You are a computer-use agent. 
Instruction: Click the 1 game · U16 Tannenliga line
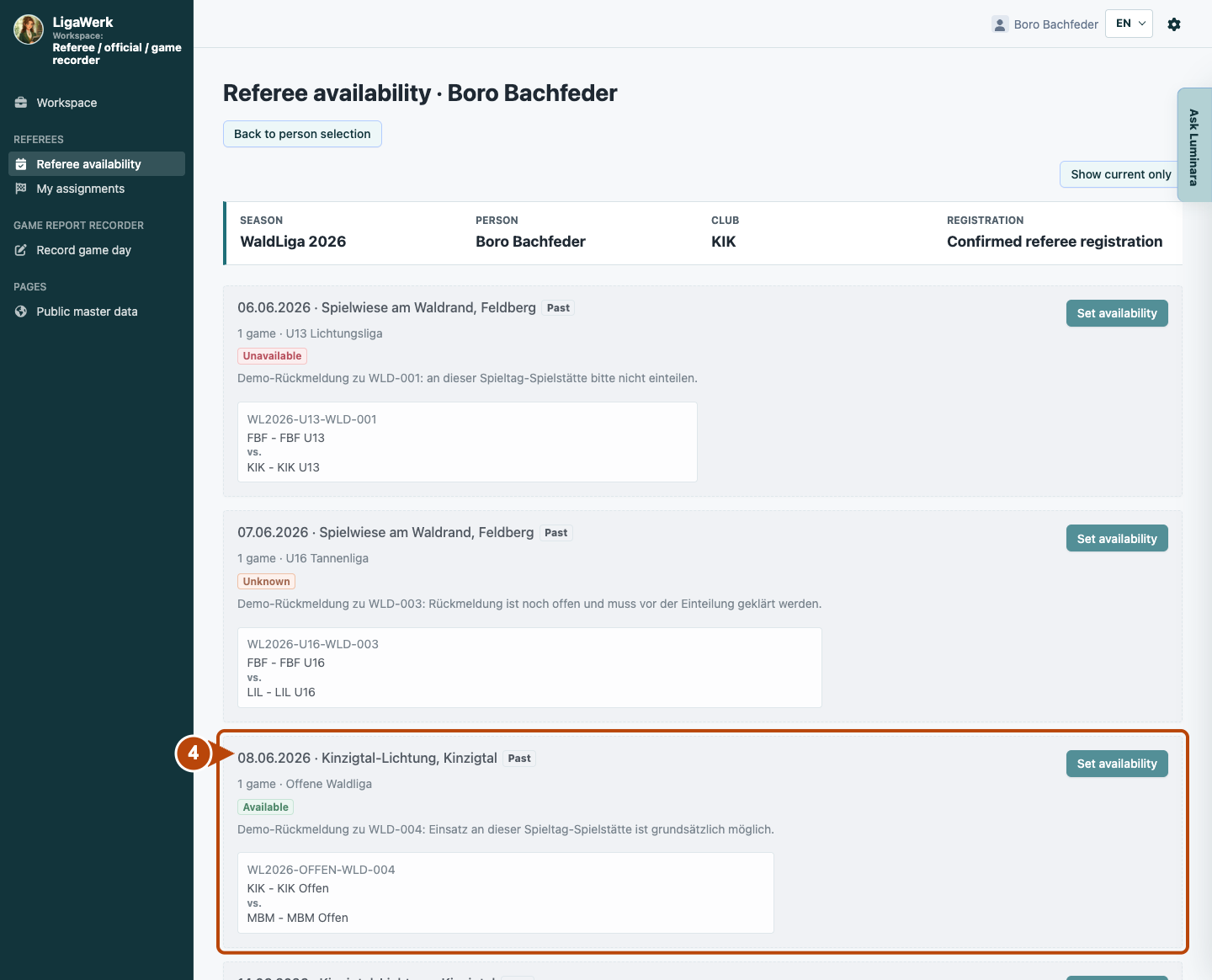coord(303,558)
